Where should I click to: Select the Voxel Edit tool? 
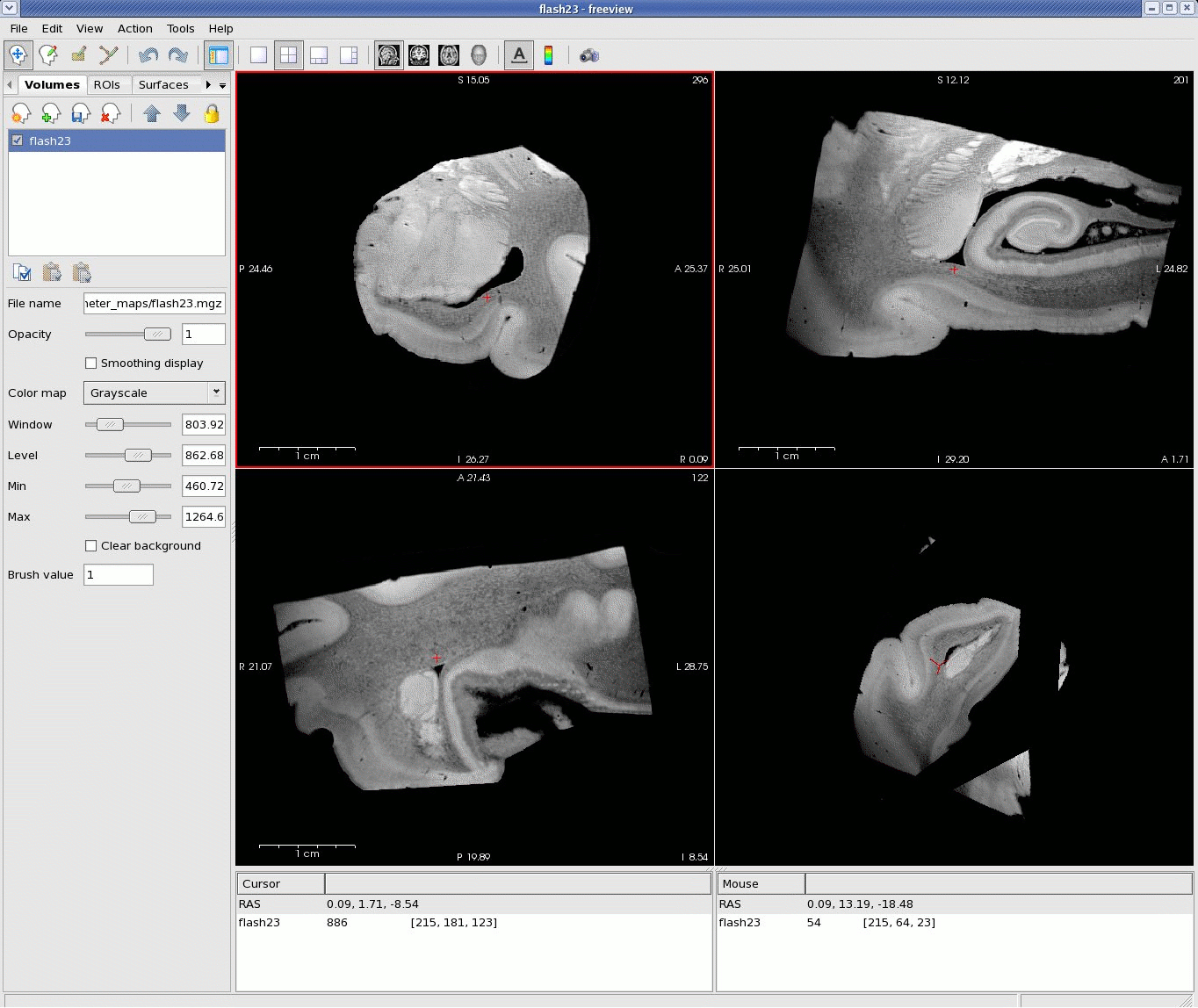(48, 55)
